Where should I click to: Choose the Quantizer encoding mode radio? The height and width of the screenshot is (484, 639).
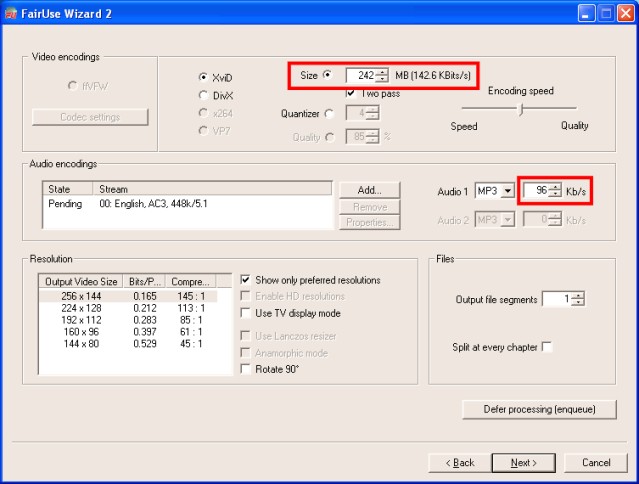pos(329,114)
